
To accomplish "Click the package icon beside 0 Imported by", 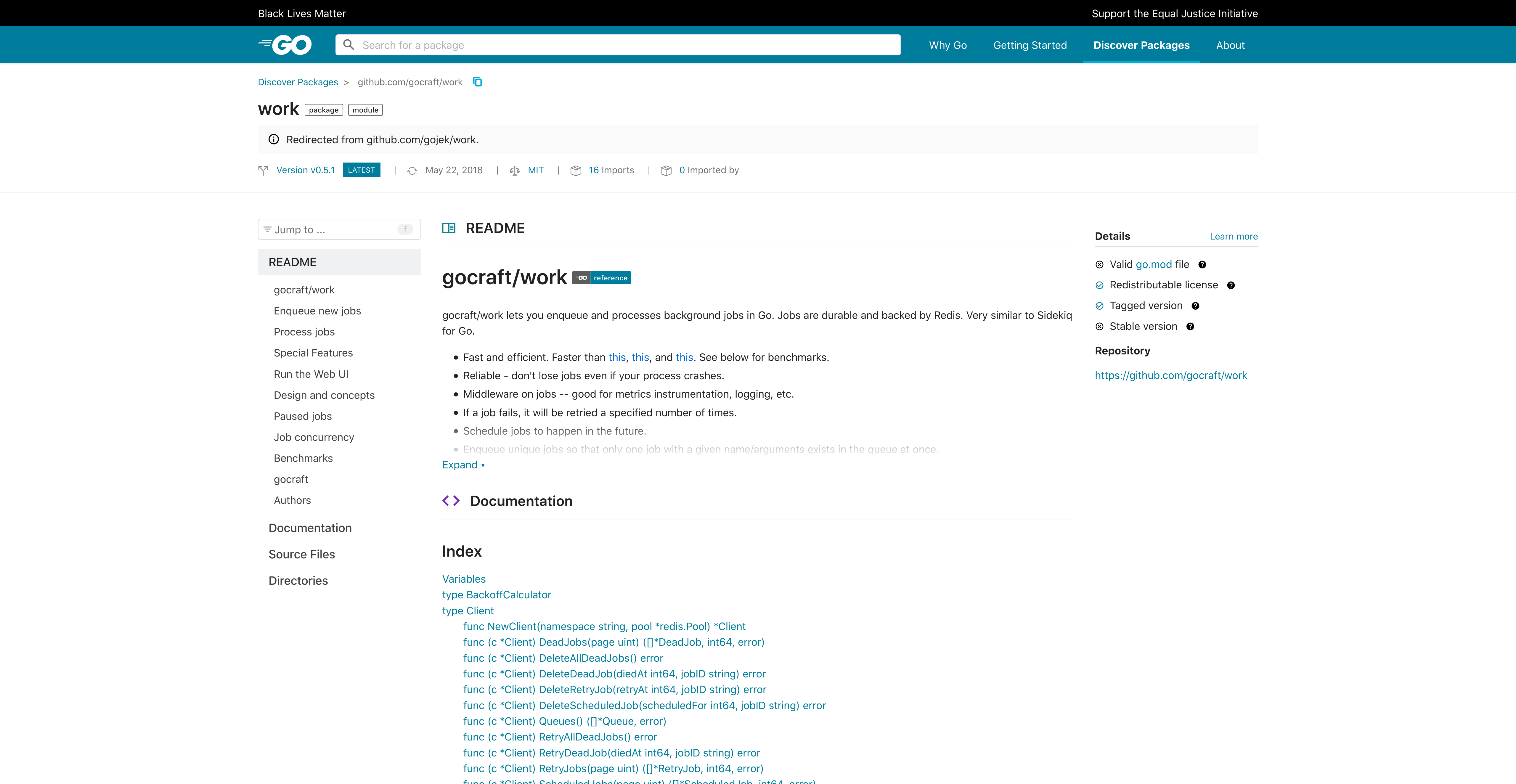I will point(666,170).
